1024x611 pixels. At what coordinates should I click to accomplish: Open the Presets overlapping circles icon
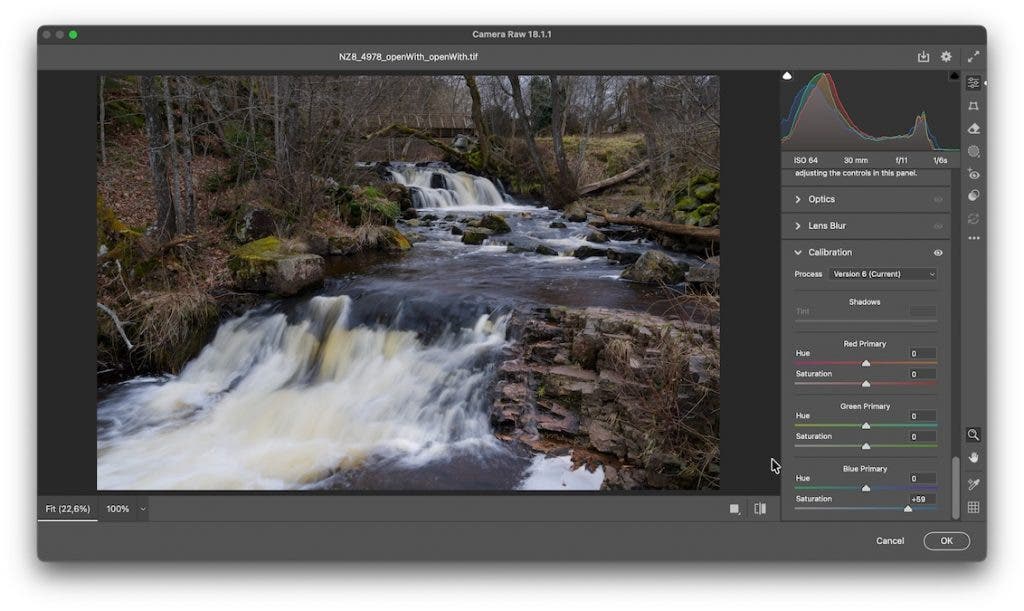point(973,196)
